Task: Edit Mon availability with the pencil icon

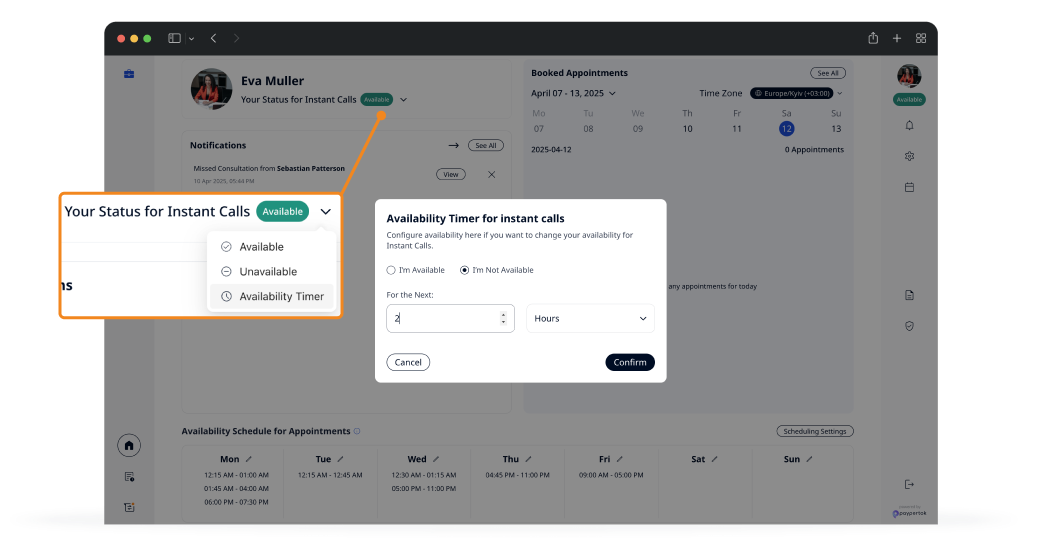Action: [249, 459]
